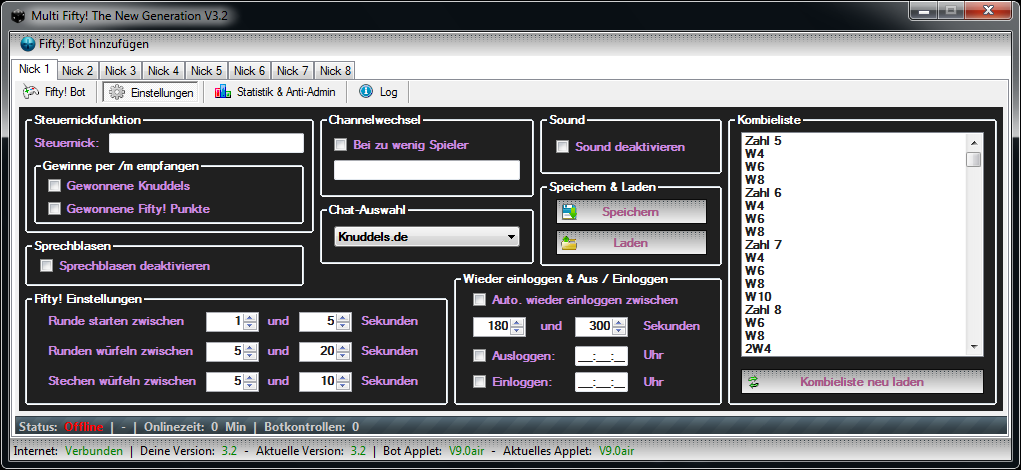Click Kombieliste scrollbar up arrow
Image resolution: width=1021 pixels, height=470 pixels.
(x=973, y=142)
